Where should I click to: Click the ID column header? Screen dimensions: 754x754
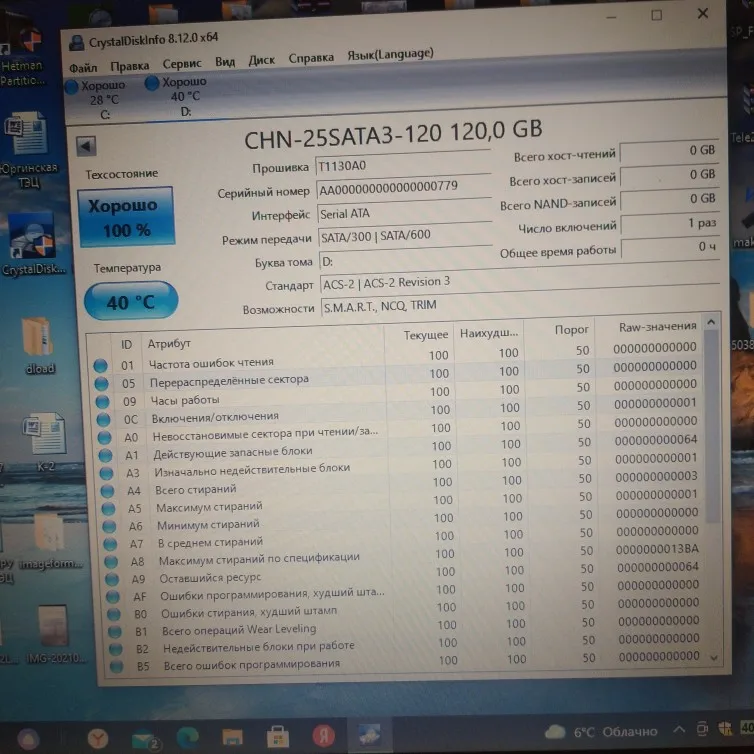tap(126, 345)
